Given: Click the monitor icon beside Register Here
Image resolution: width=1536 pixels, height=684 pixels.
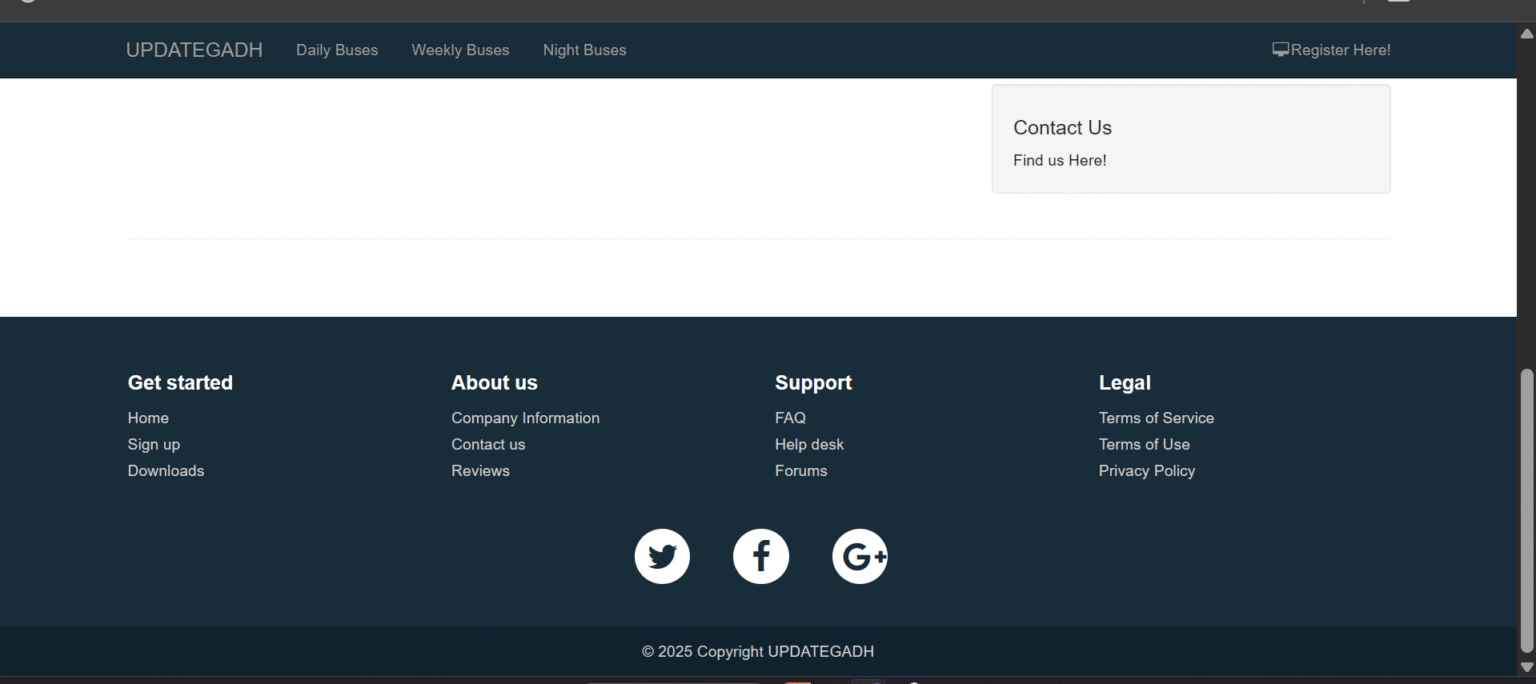Looking at the screenshot, I should (x=1280, y=49).
